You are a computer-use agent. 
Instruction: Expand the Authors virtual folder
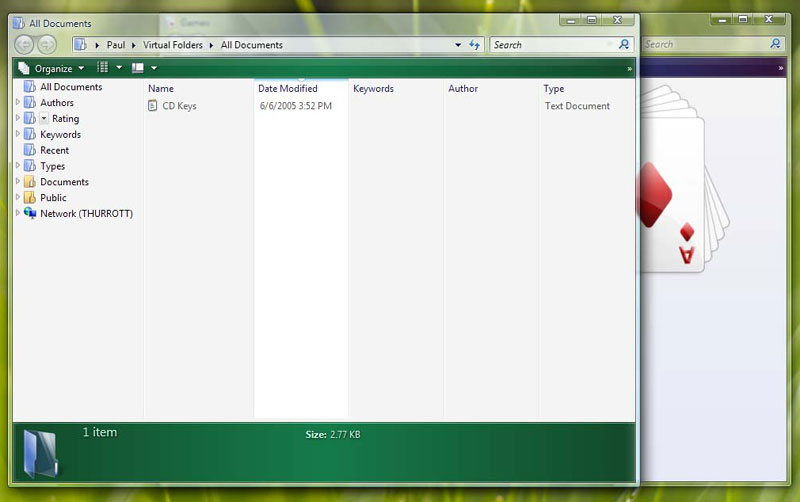(18, 103)
